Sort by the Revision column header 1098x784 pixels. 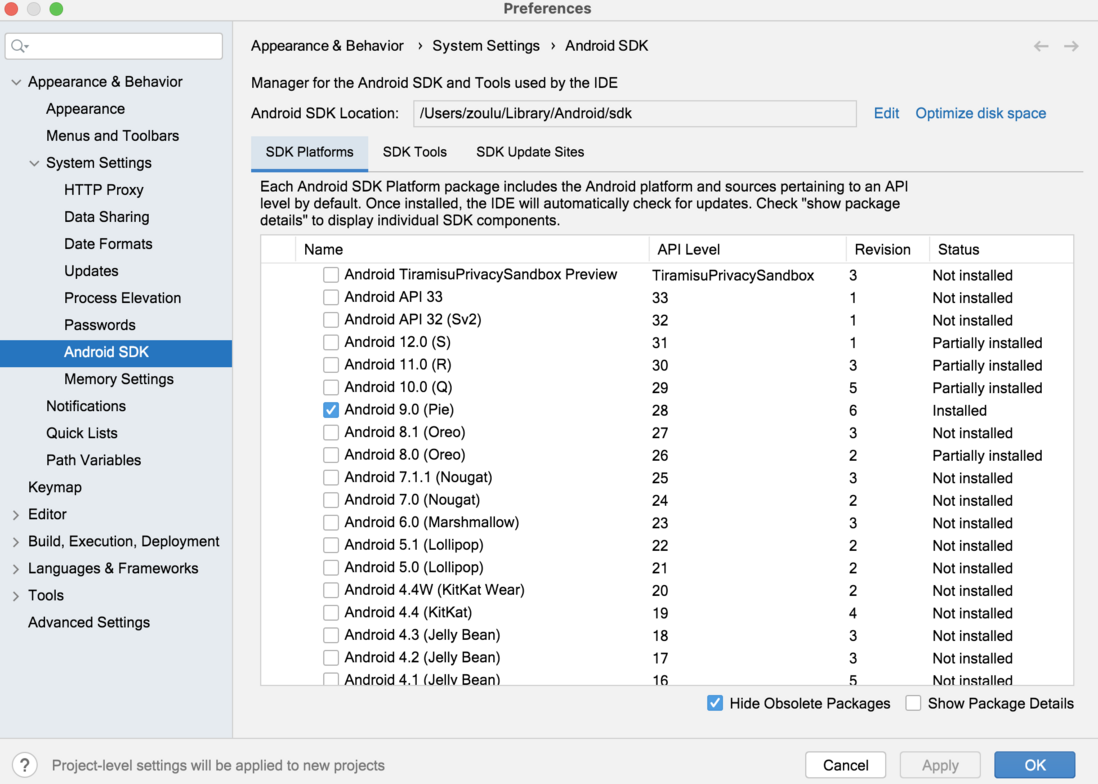click(x=887, y=250)
